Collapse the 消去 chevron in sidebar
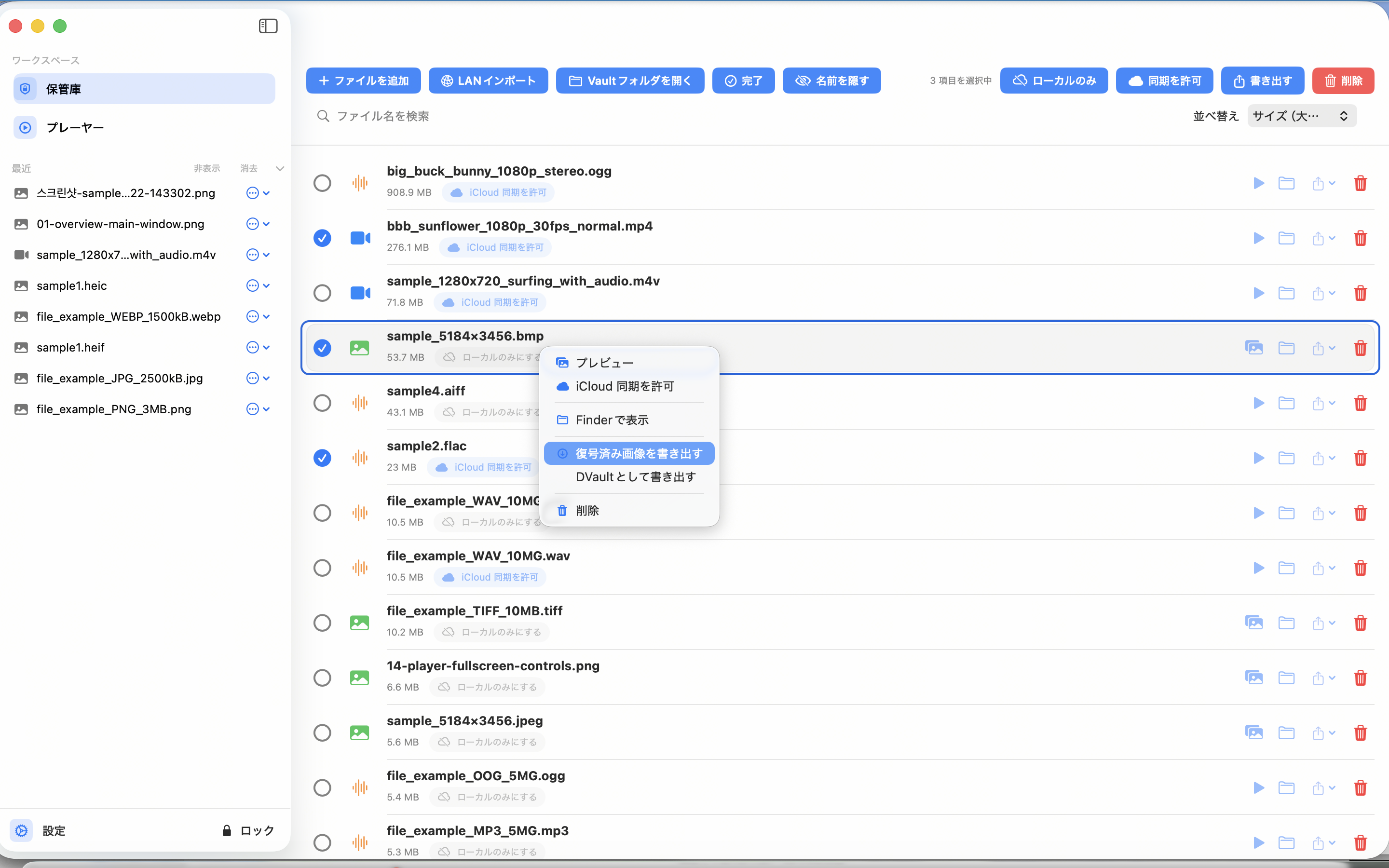 point(280,168)
